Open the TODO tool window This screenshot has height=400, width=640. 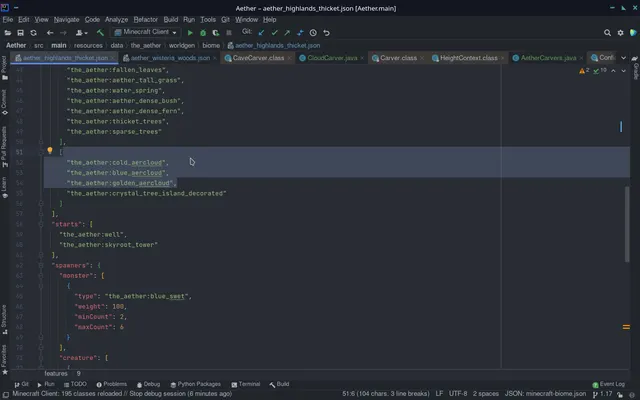(75, 384)
